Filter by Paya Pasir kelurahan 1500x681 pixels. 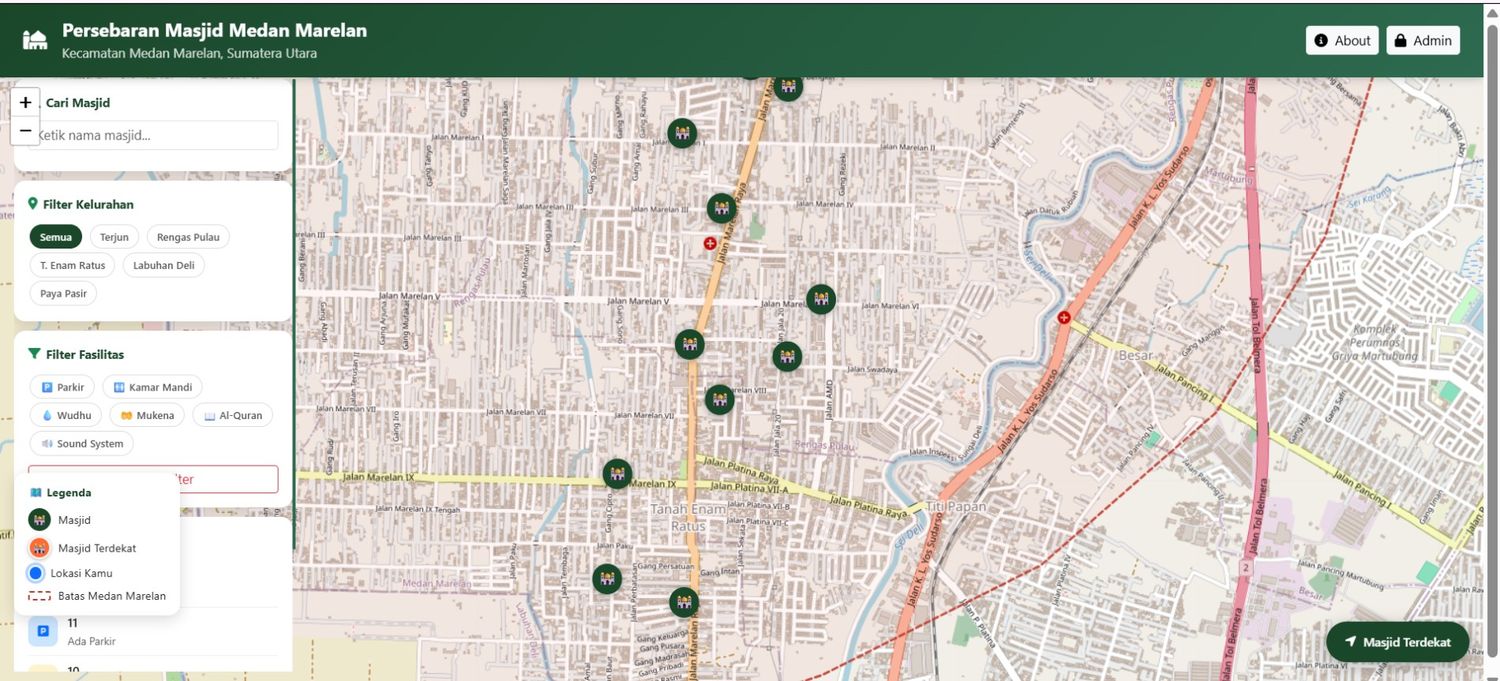(63, 293)
